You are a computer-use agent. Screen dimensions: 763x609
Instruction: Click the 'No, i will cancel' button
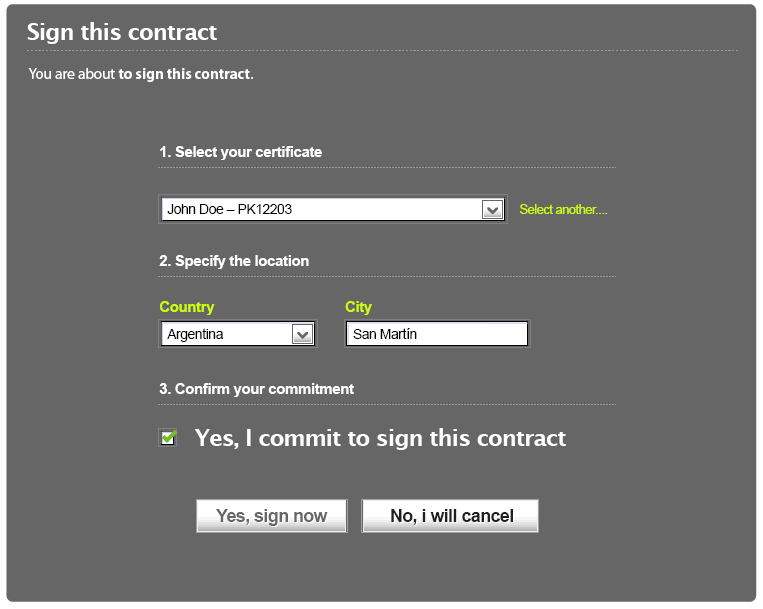click(x=450, y=516)
